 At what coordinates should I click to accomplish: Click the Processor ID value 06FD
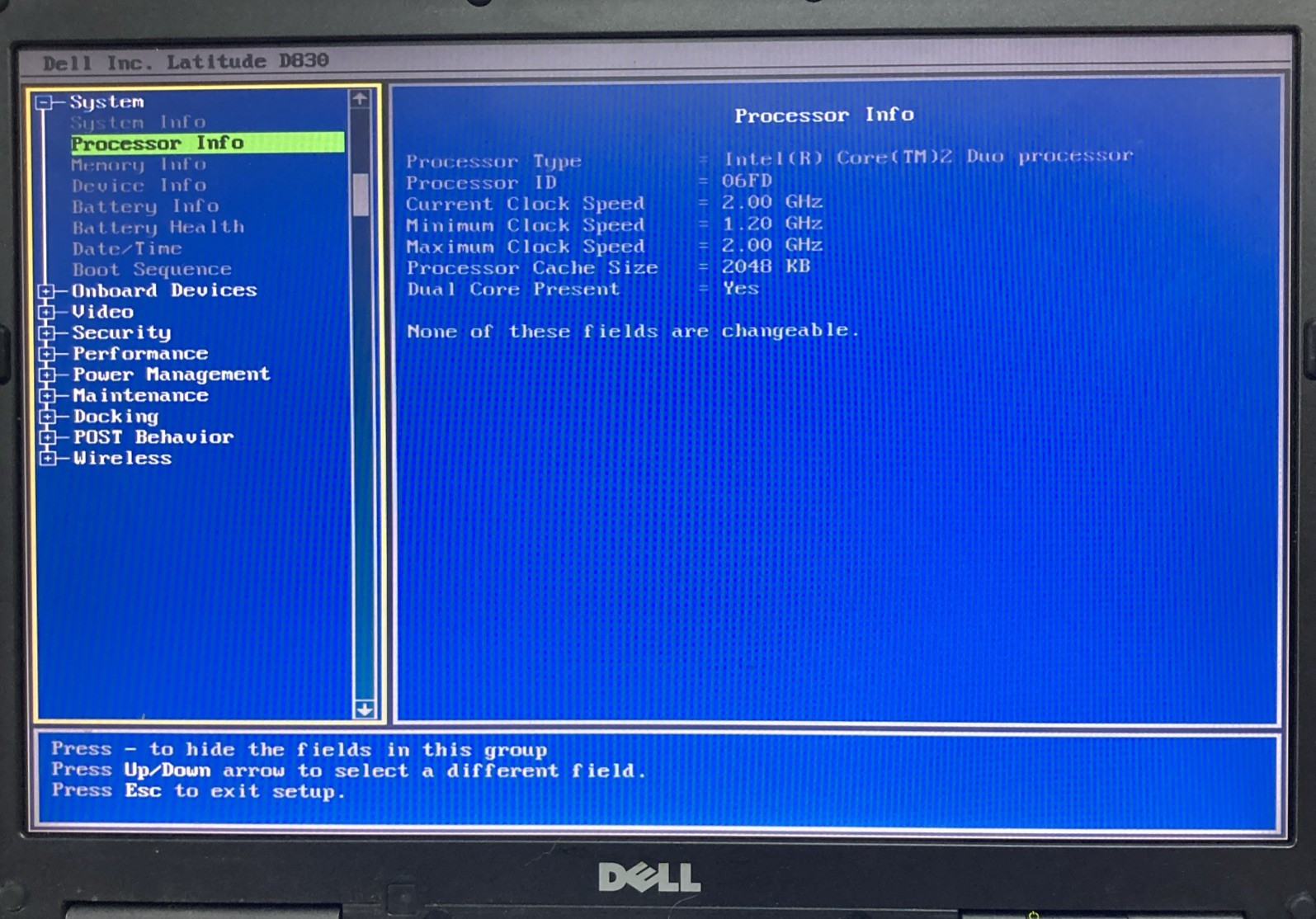(x=747, y=181)
